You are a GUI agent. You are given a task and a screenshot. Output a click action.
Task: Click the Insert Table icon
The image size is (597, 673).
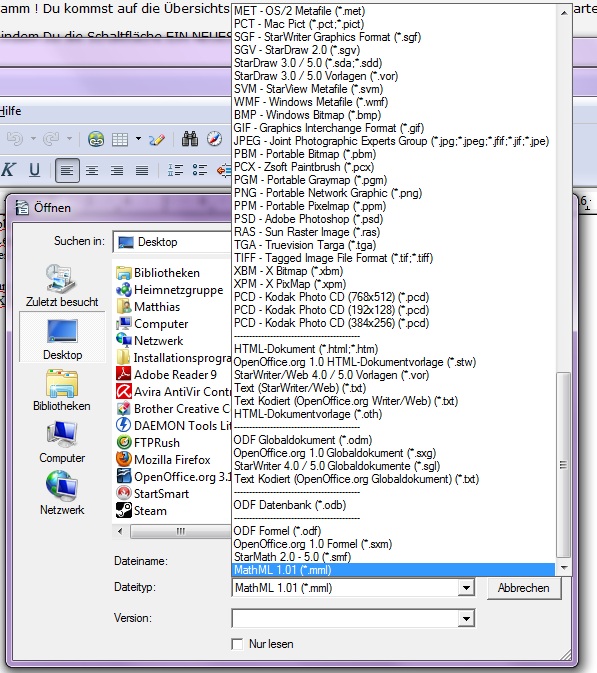(x=120, y=139)
